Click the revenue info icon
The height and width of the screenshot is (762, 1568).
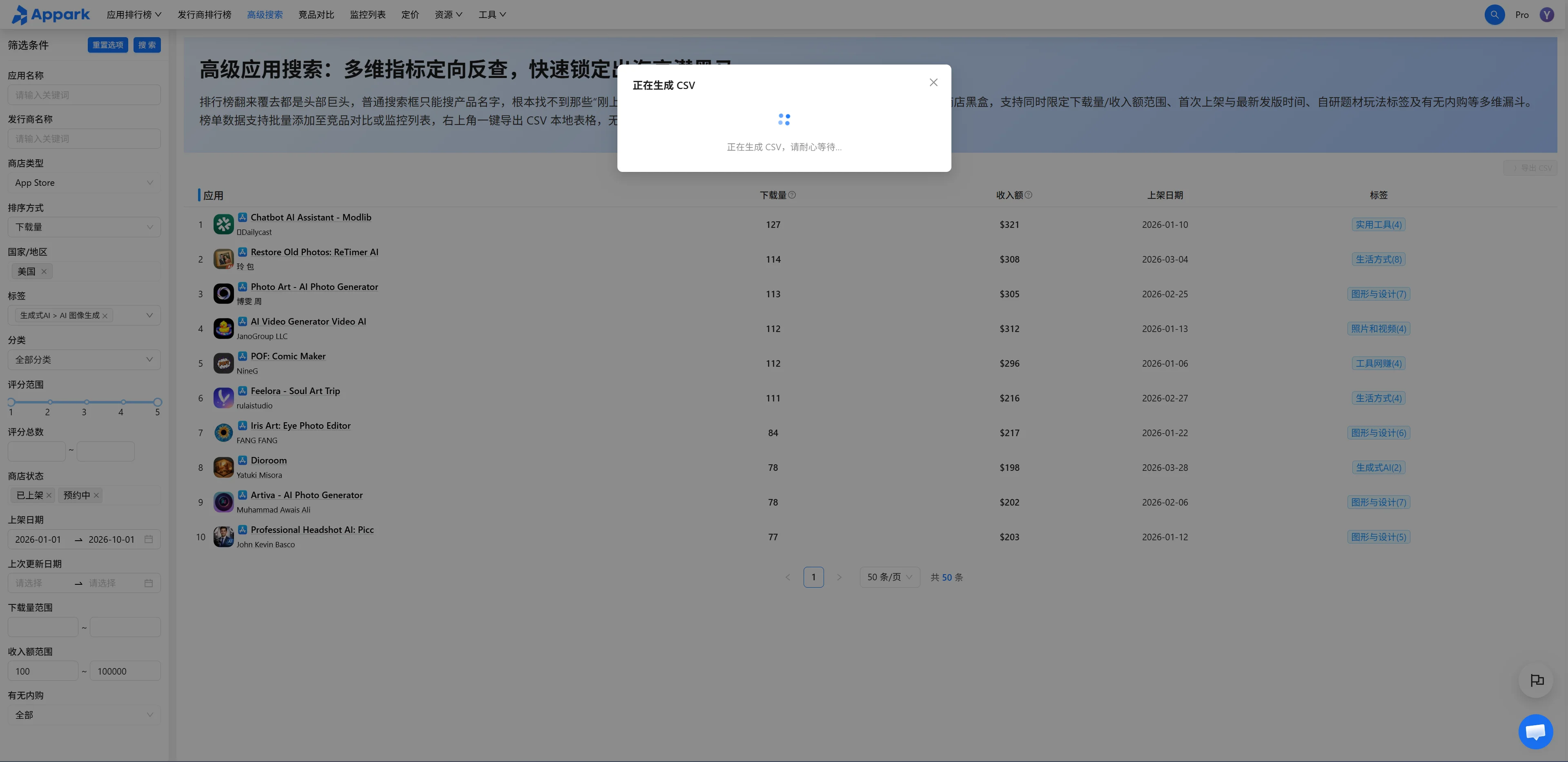tap(1028, 195)
